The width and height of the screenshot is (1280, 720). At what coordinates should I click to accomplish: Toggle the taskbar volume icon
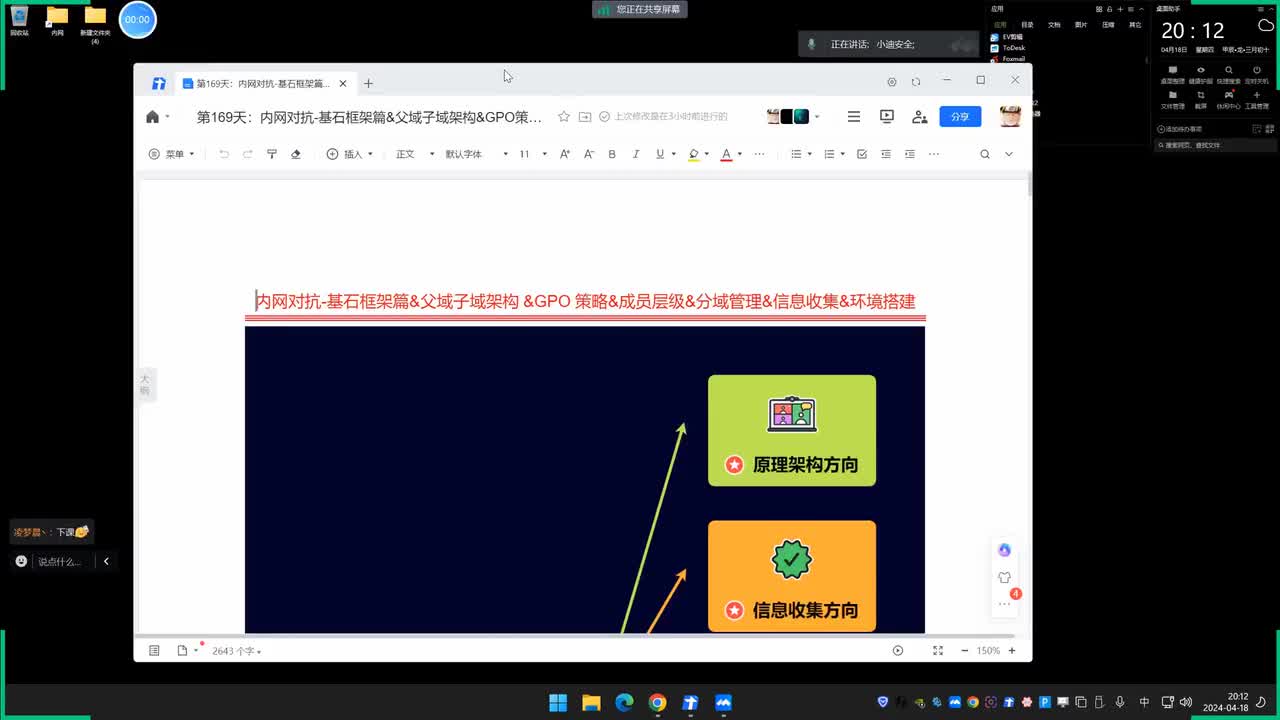pyautogui.click(x=1186, y=702)
